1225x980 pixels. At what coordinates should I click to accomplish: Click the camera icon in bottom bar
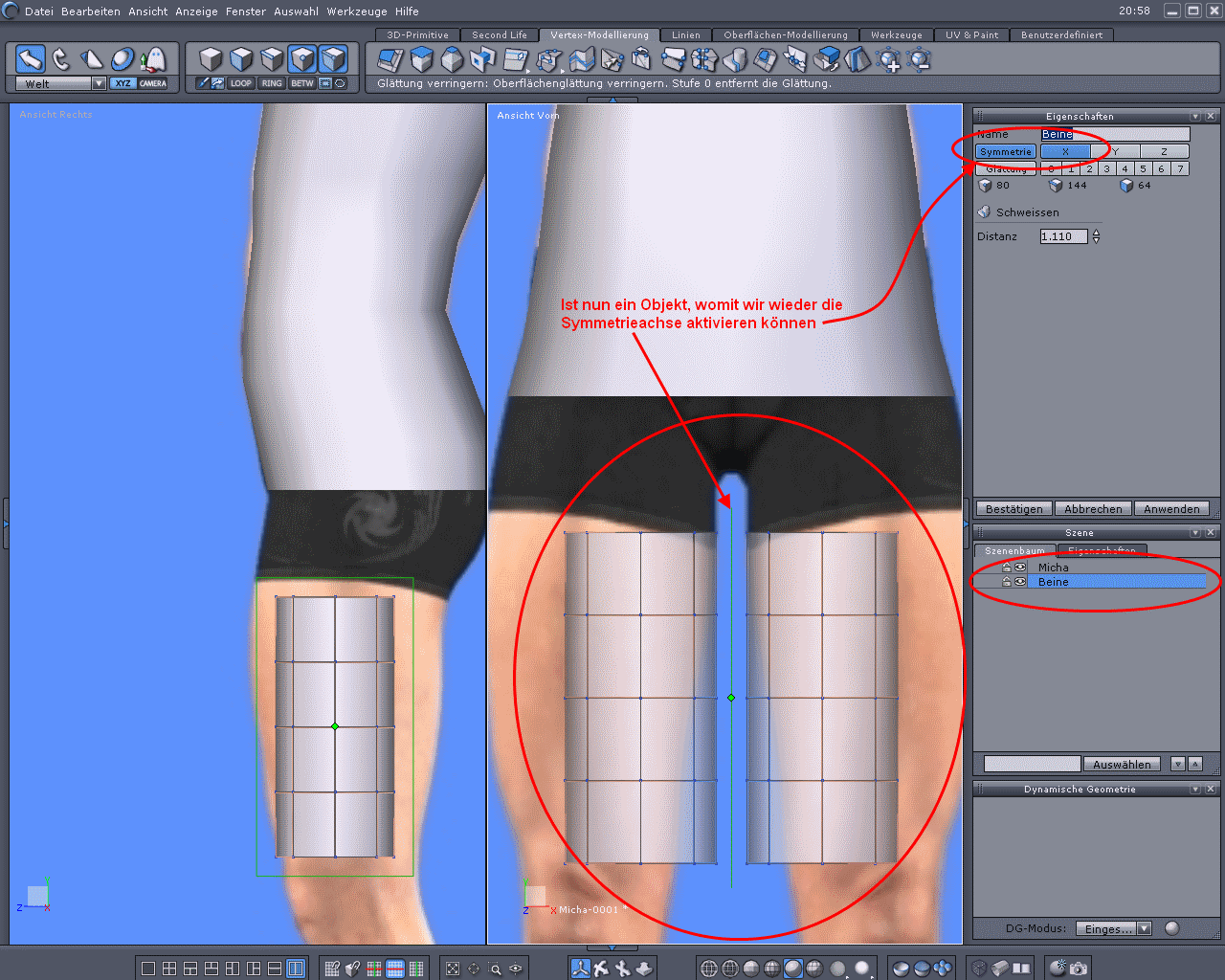(1079, 969)
